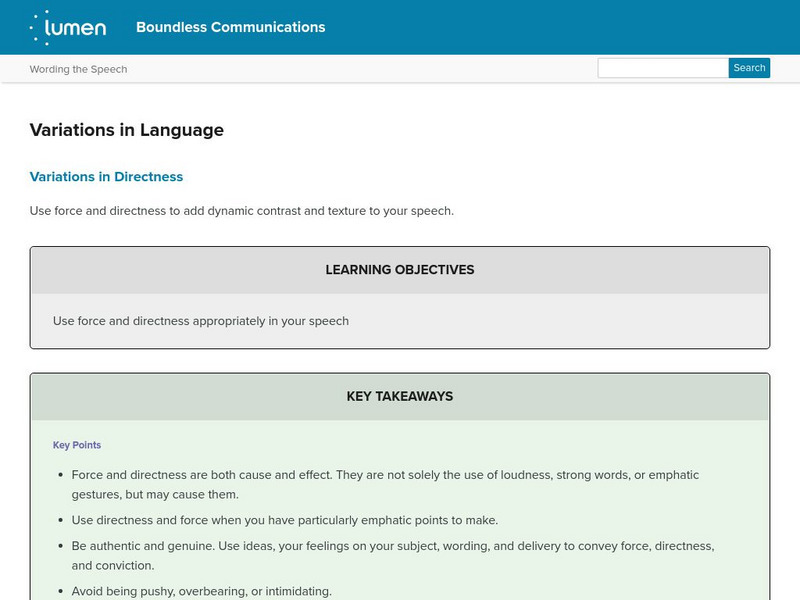Click the objective about using force appropriately
This screenshot has height=600, width=800.
click(x=201, y=321)
